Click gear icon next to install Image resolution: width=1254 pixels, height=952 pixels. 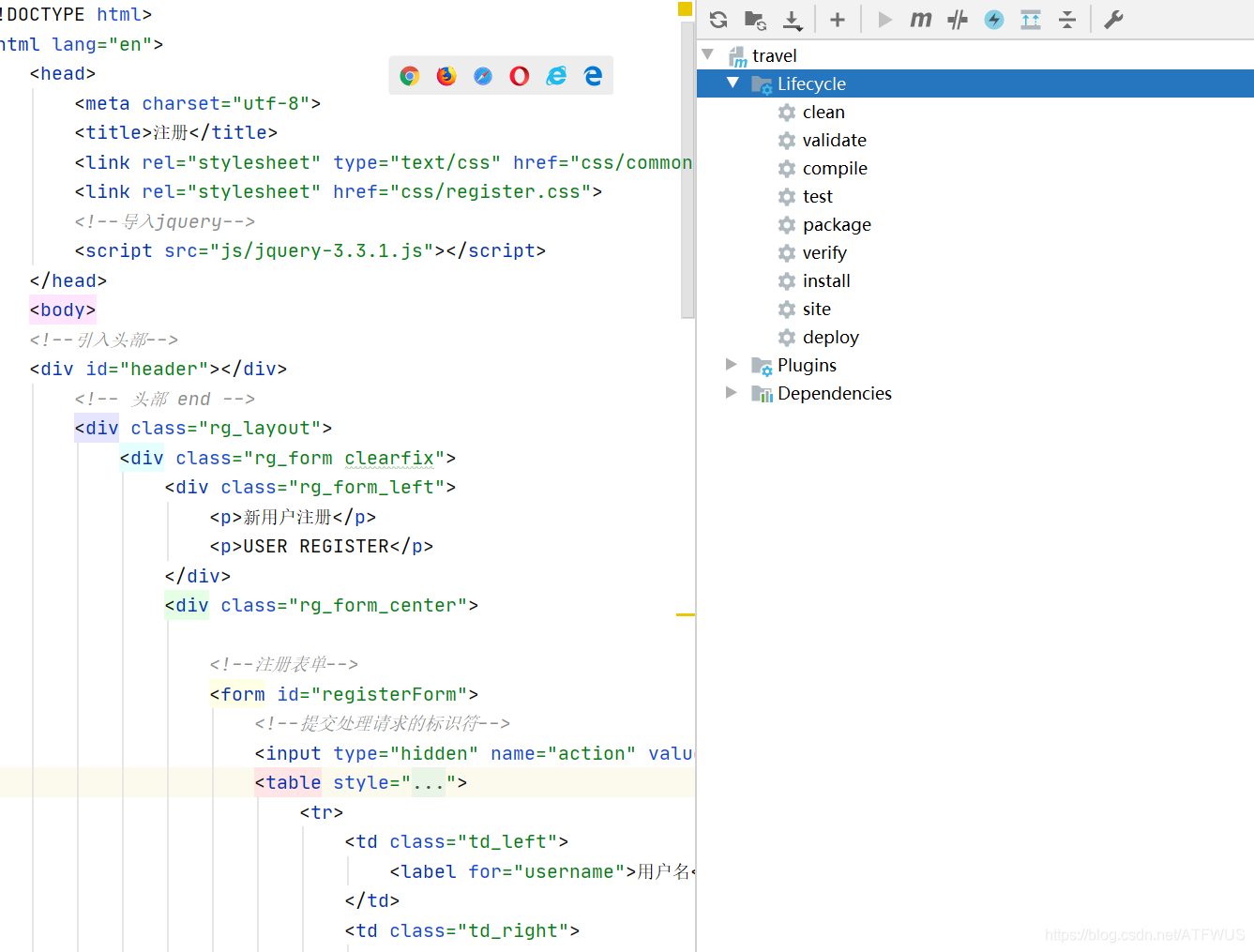(787, 281)
